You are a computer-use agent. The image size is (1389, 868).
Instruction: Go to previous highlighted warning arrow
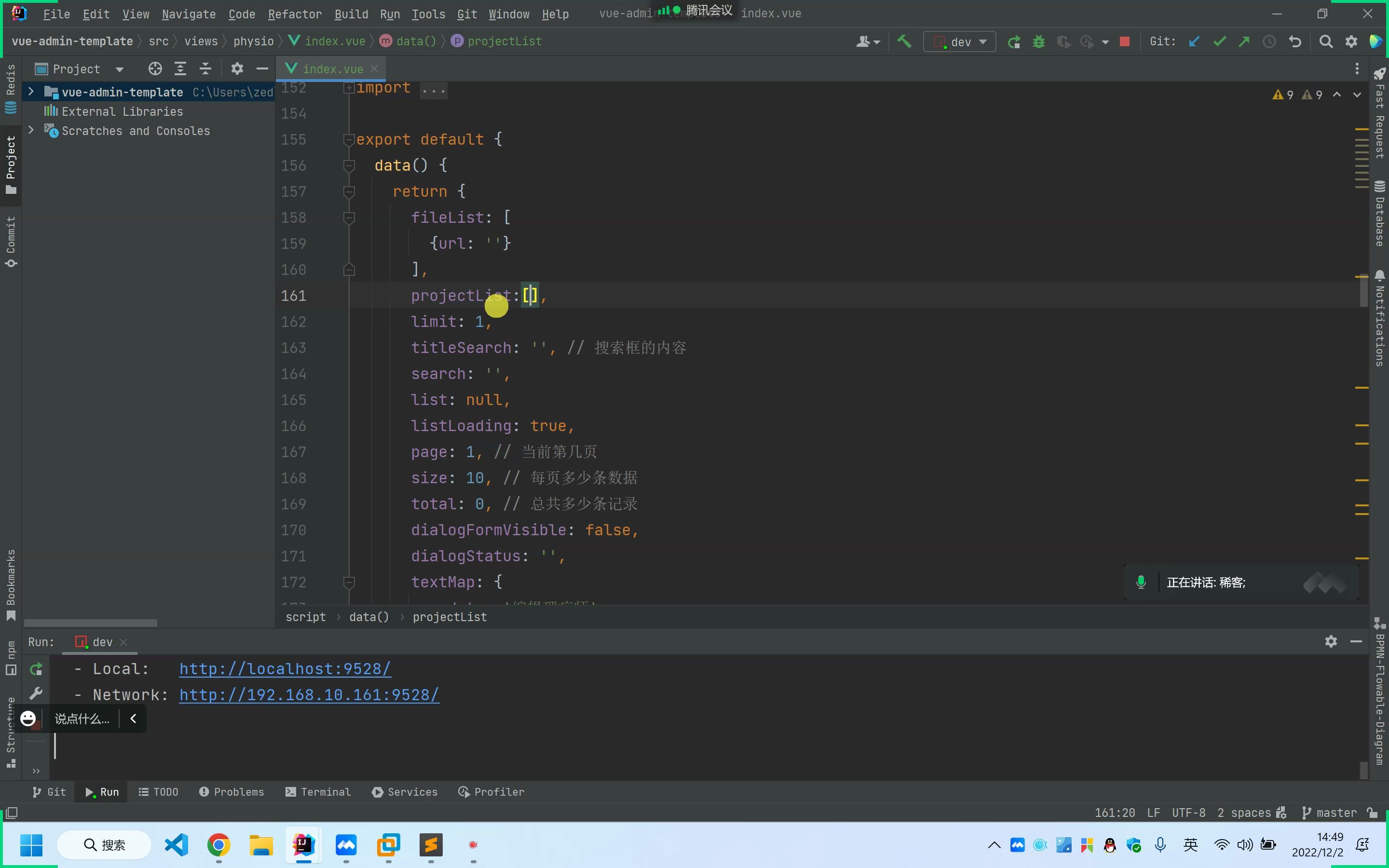[1337, 95]
